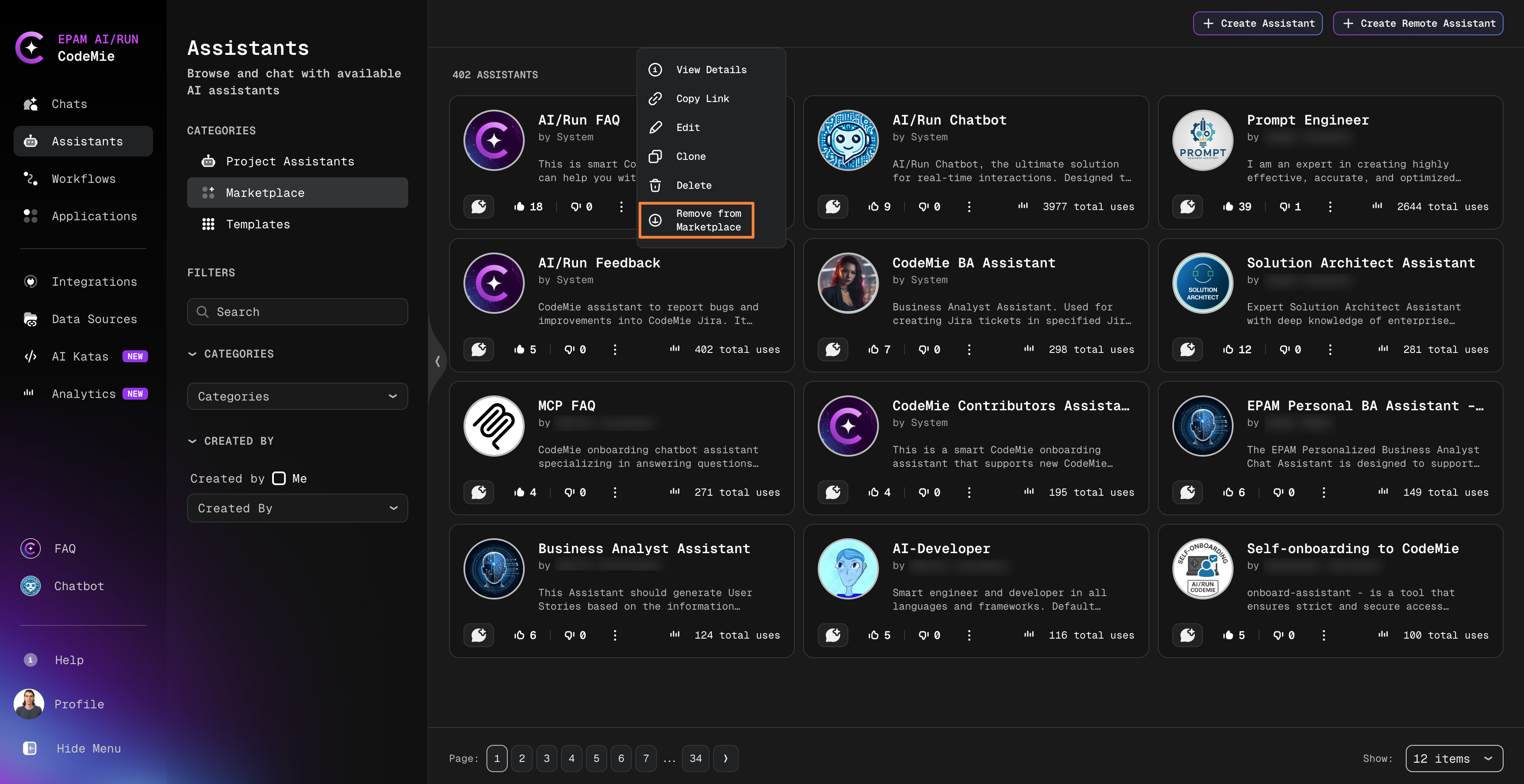Open the Created By dropdown

297,508
